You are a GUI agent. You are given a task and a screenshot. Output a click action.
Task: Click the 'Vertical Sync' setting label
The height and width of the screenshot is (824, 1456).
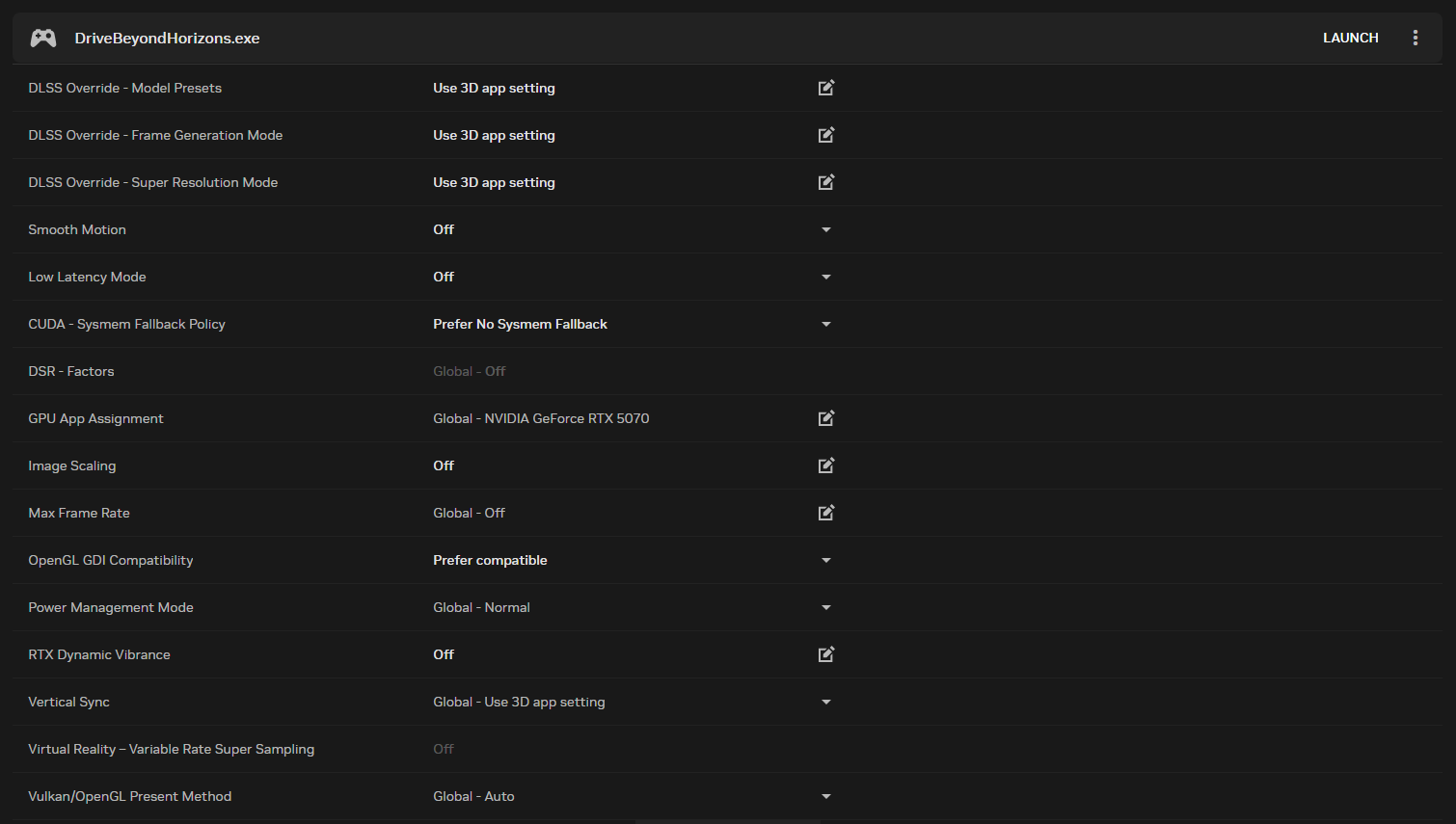coord(68,702)
